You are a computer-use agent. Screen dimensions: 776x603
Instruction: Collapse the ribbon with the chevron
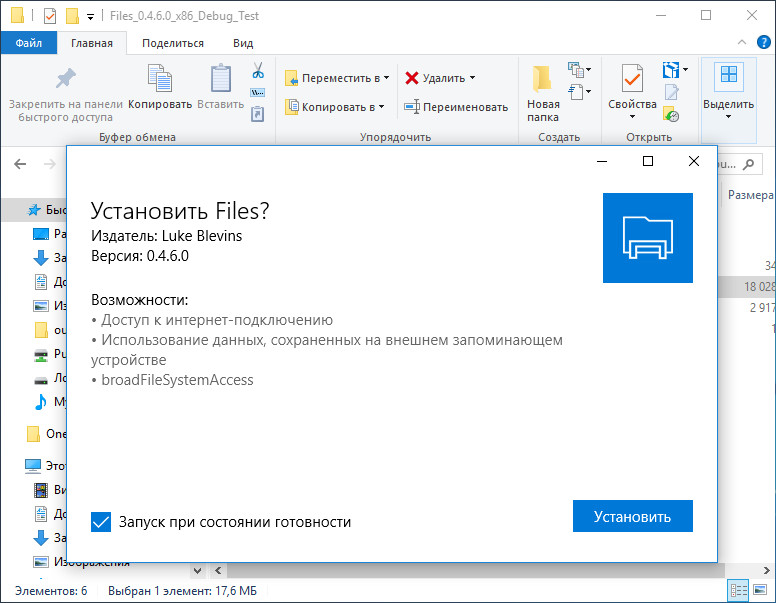[x=742, y=43]
